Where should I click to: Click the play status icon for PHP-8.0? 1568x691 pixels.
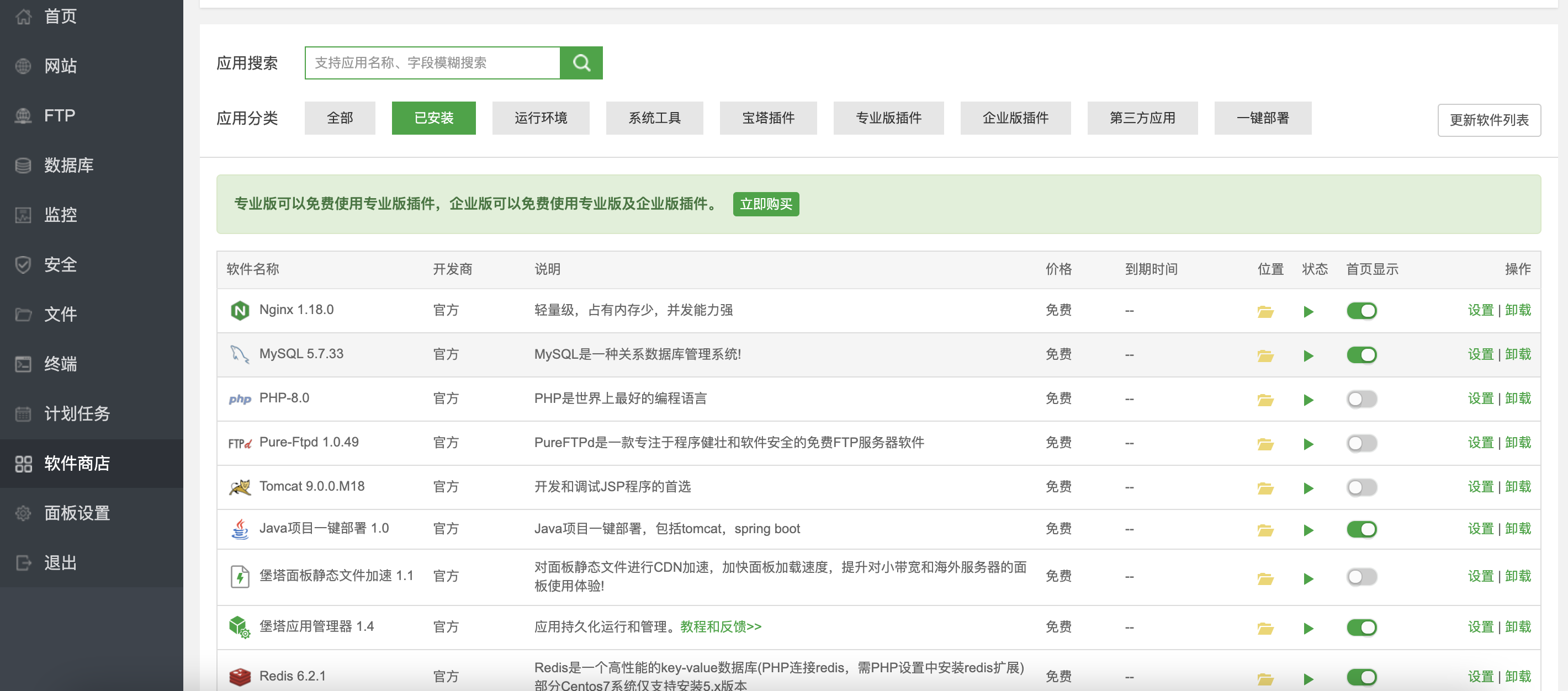click(x=1308, y=400)
